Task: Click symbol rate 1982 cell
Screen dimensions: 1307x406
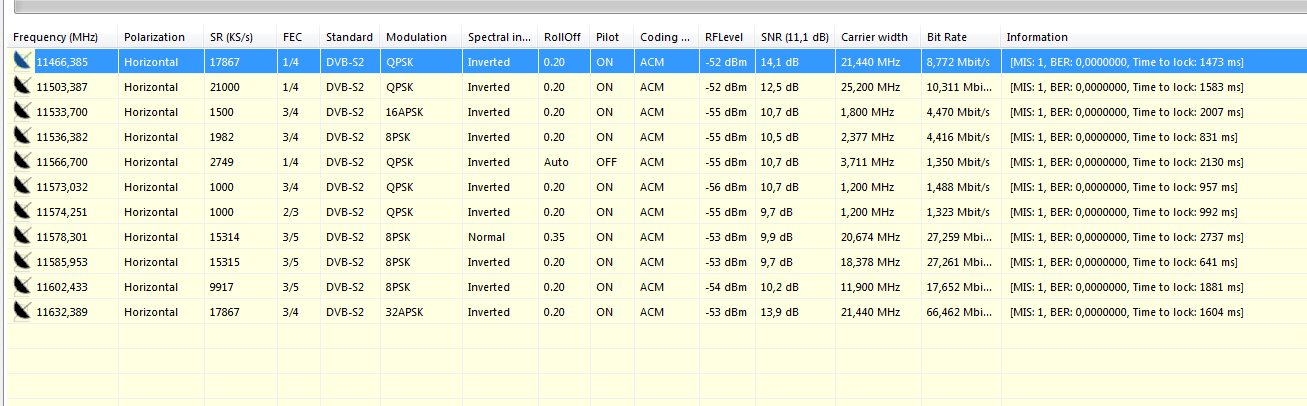Action: (222, 137)
